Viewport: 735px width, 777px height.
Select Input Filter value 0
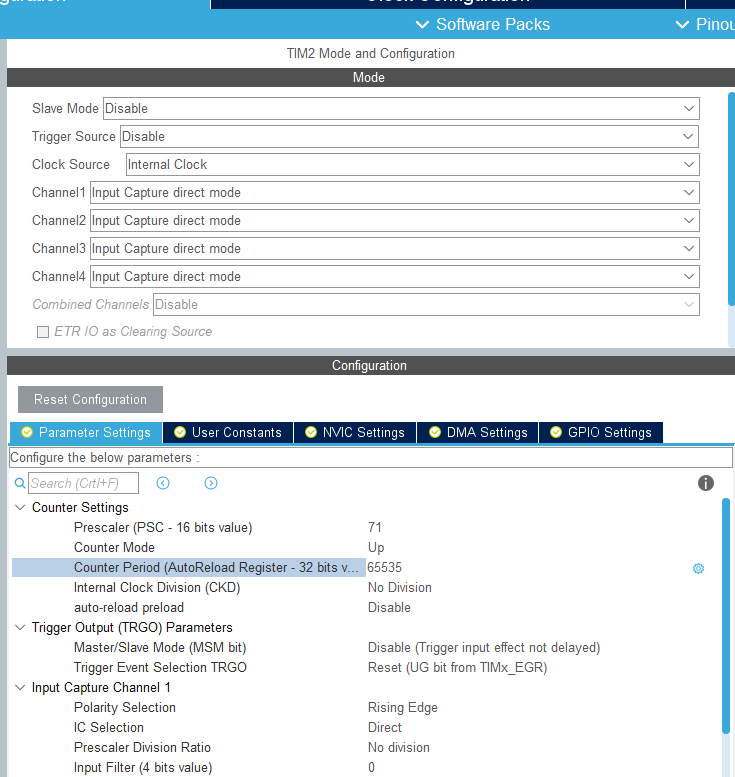pyautogui.click(x=371, y=768)
